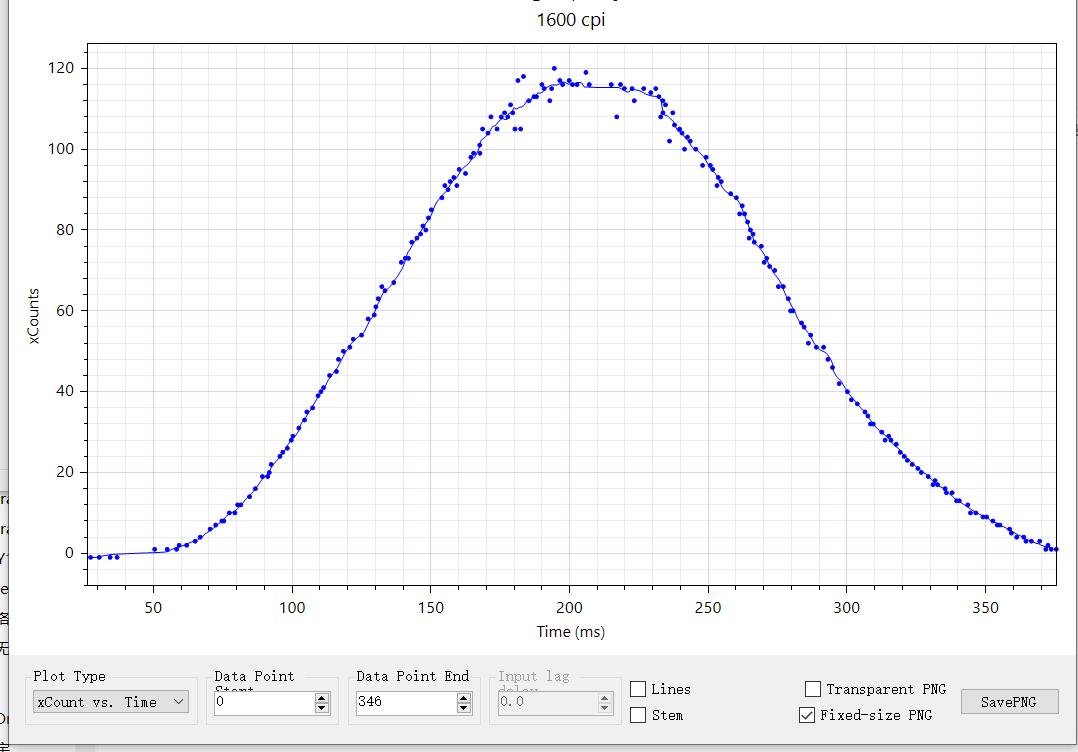Click the 80 tick label on y-axis
Screen dimensions: 1078x752
click(65, 230)
